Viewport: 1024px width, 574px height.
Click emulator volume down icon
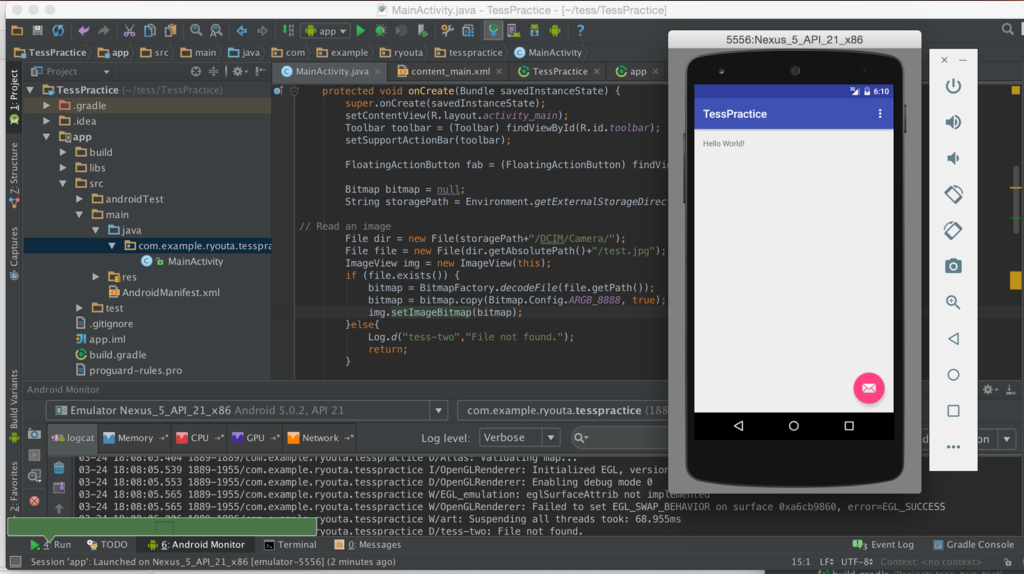pyautogui.click(x=953, y=158)
